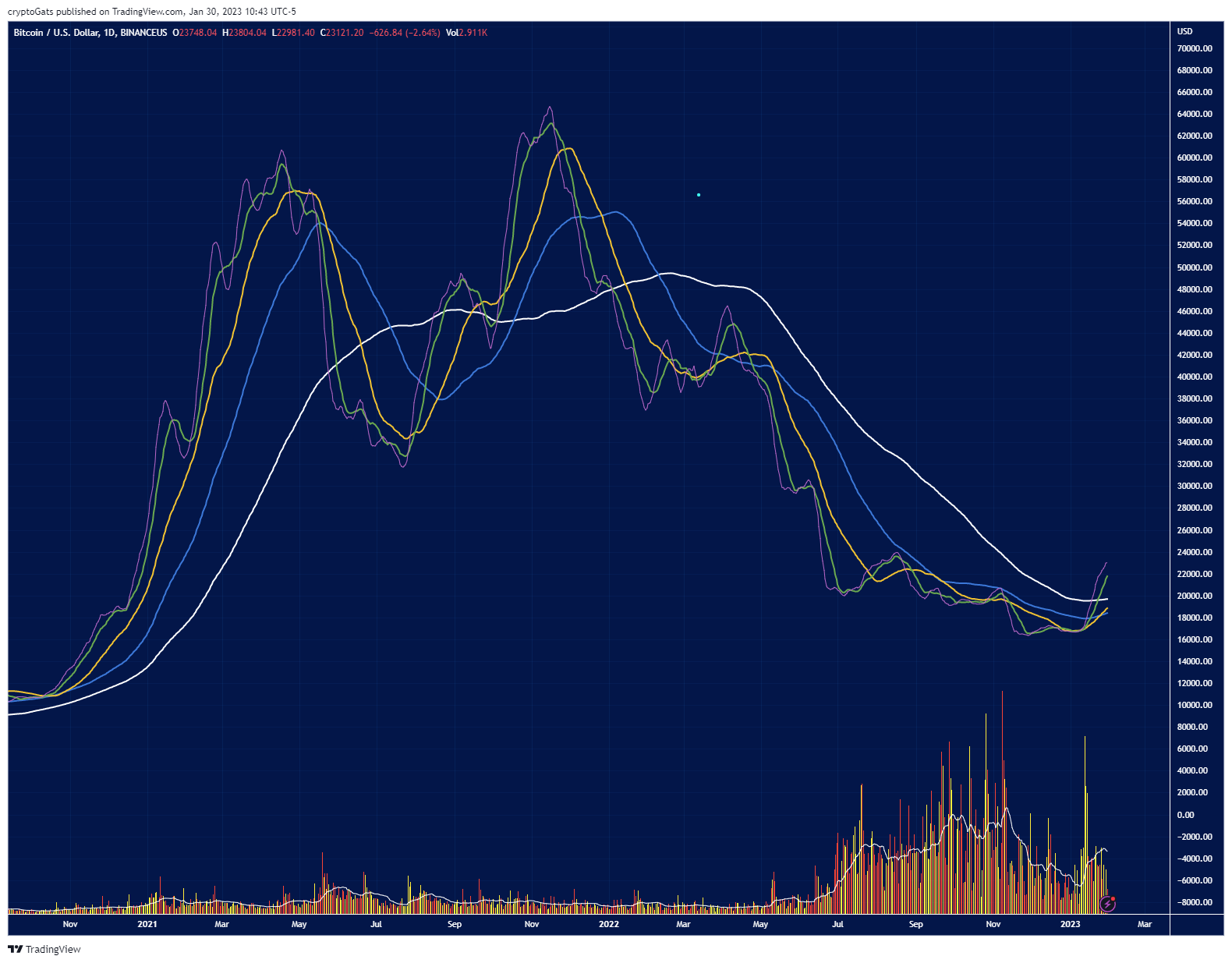The height and width of the screenshot is (963, 1232).
Task: Click the −626.84 (−2.64%) change value
Action: pyautogui.click(x=405, y=33)
